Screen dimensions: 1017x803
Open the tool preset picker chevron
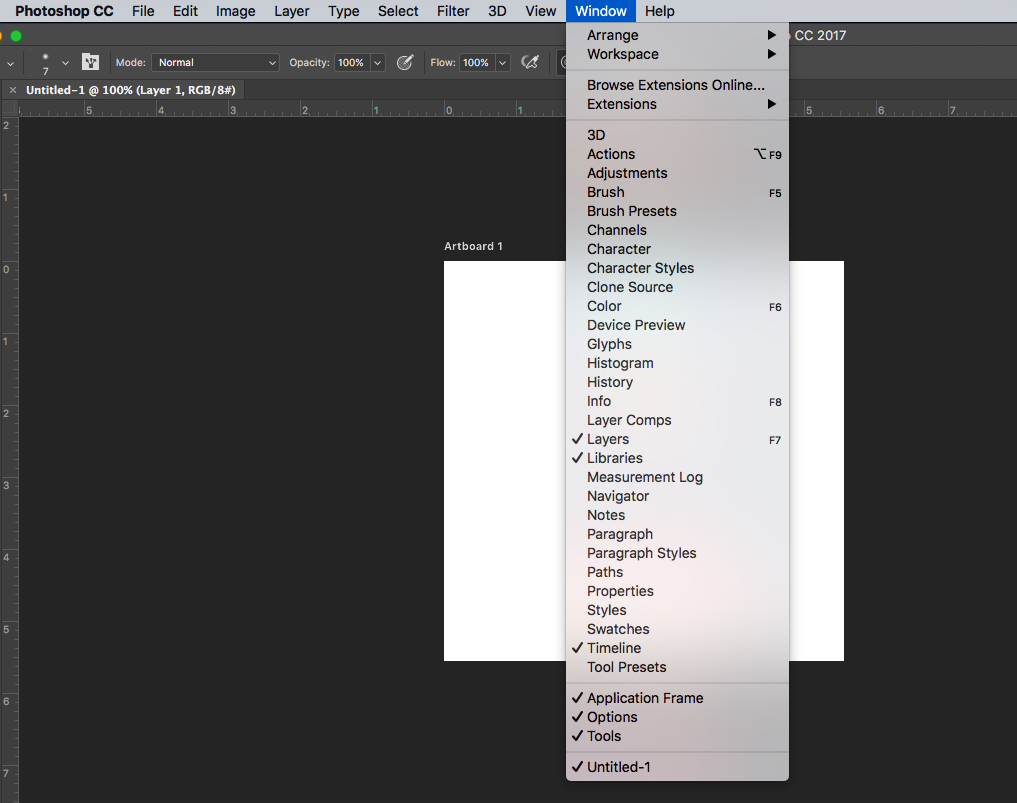pos(10,64)
